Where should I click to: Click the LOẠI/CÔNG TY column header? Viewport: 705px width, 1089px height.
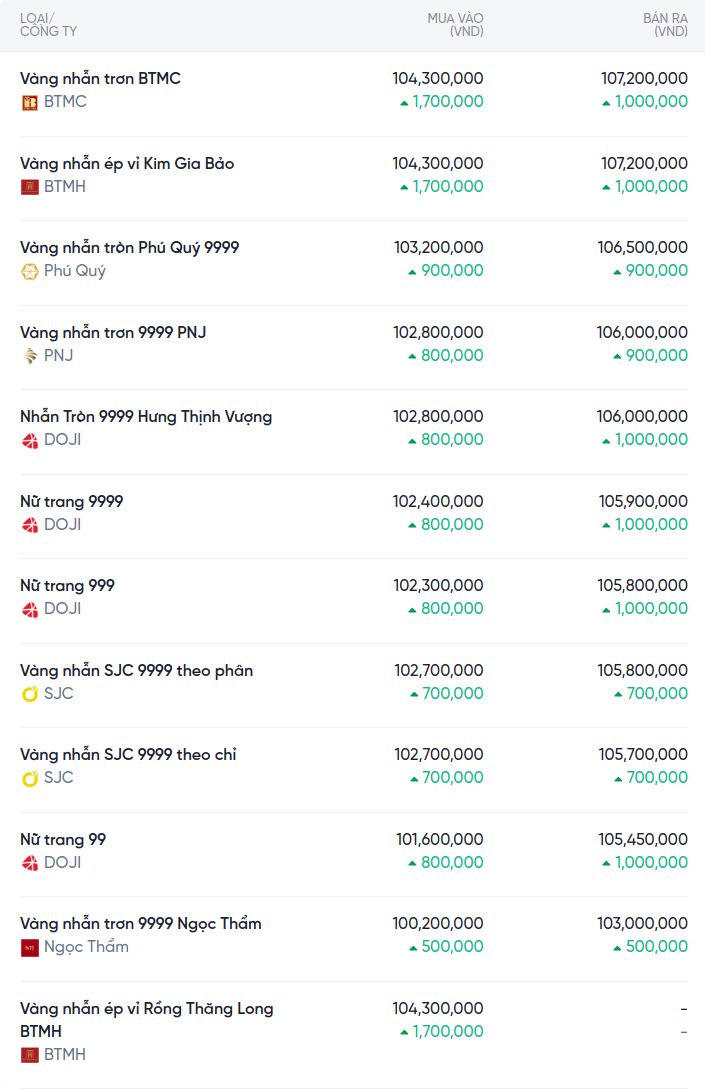point(49,25)
